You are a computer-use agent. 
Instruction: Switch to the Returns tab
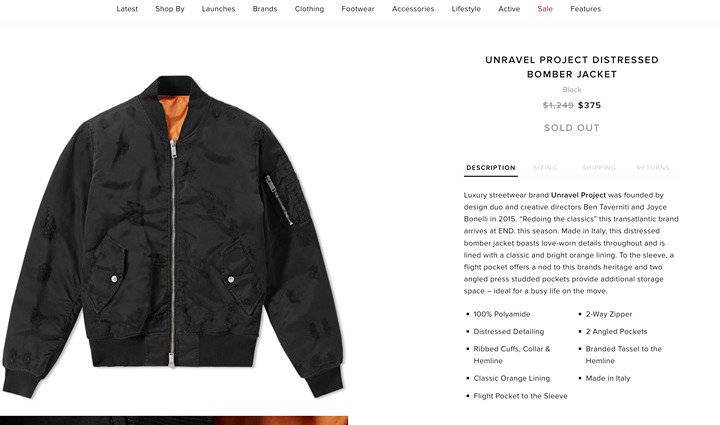pos(653,168)
